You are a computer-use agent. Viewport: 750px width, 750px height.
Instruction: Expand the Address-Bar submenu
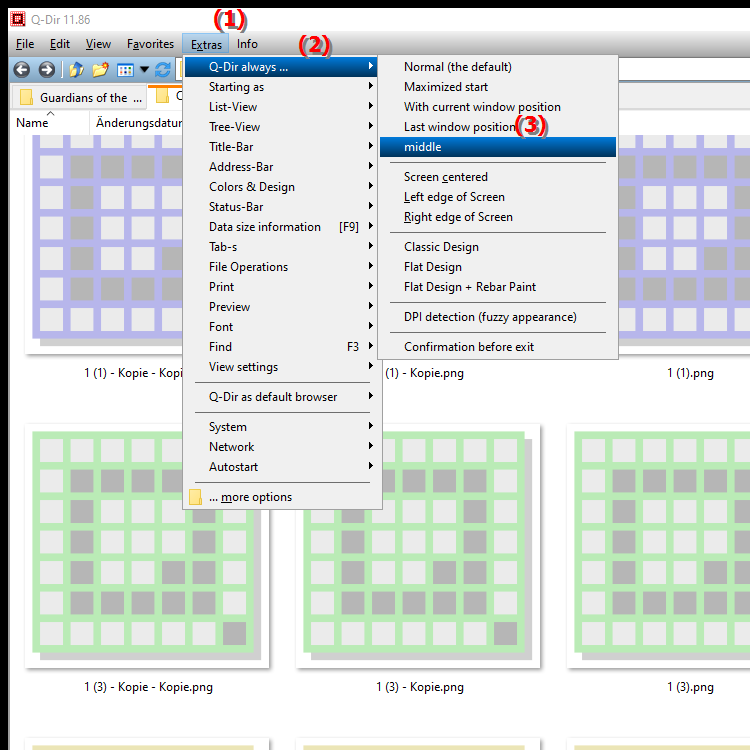pos(281,167)
